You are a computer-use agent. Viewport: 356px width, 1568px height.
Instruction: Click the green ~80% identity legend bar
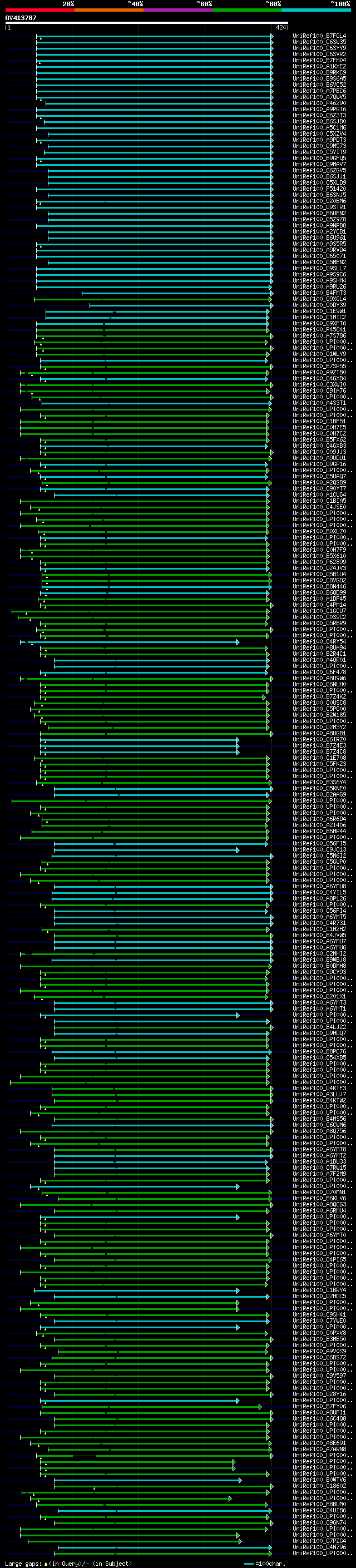click(247, 10)
